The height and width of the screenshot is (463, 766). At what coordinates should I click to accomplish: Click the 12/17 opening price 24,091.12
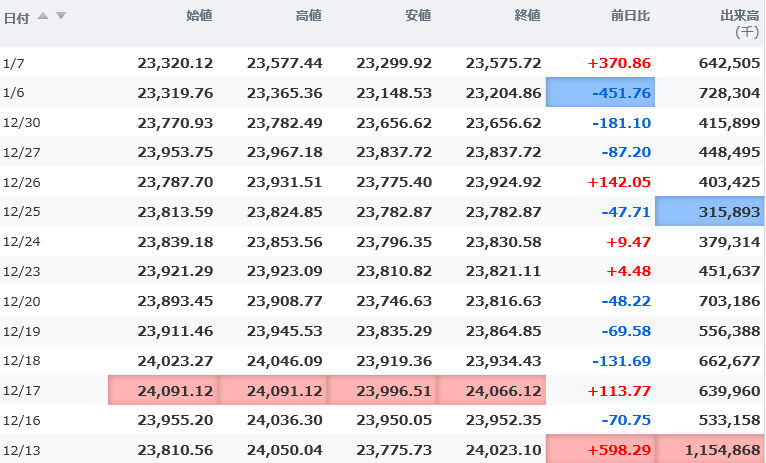pyautogui.click(x=162, y=390)
